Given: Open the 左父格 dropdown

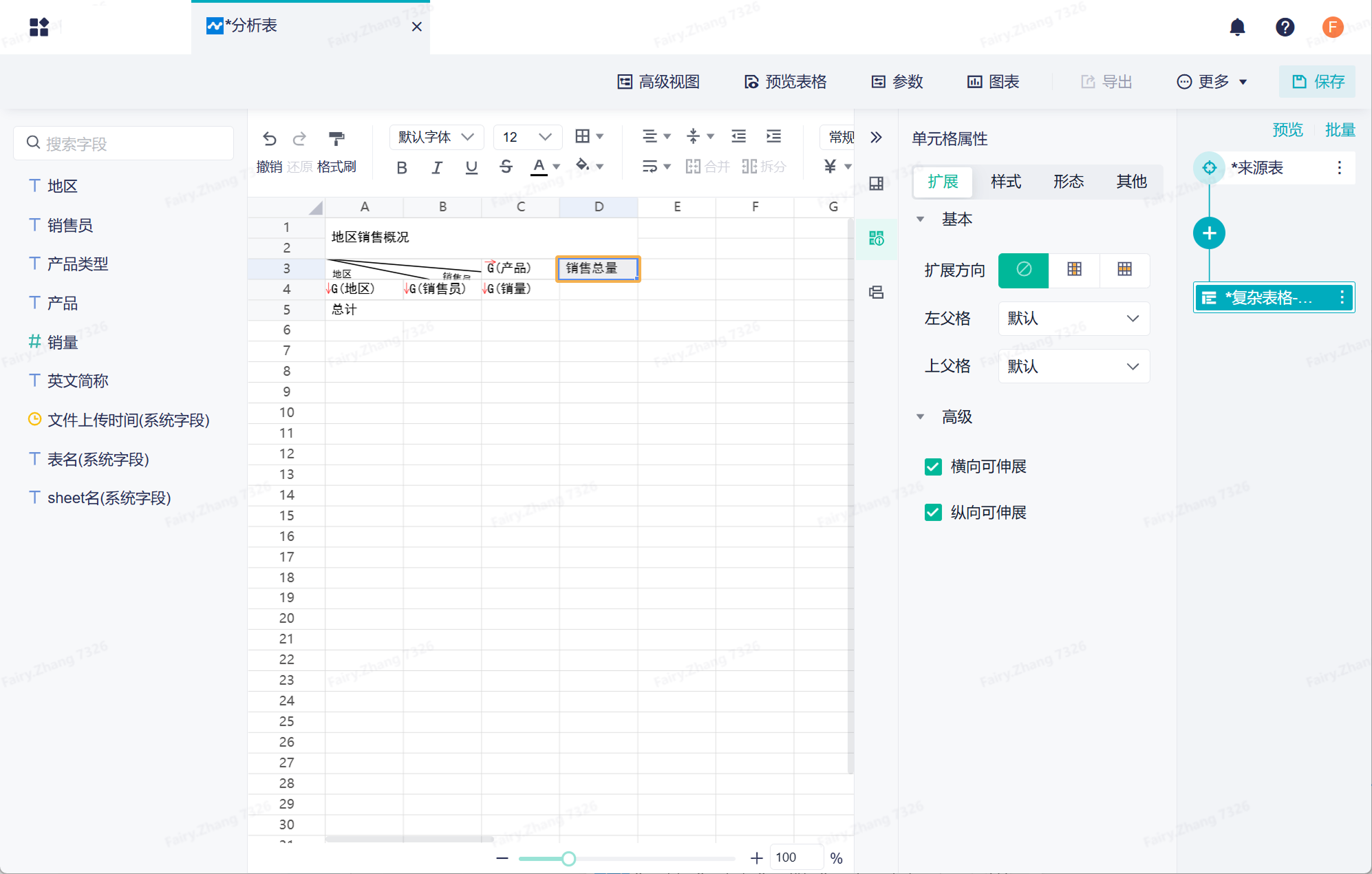Looking at the screenshot, I should [1073, 319].
